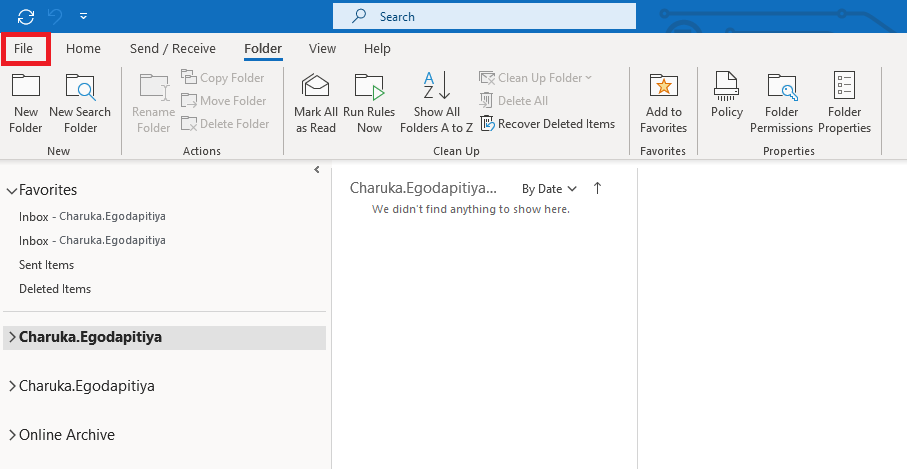Open the By Date sort dropdown
907x469 pixels.
point(549,189)
